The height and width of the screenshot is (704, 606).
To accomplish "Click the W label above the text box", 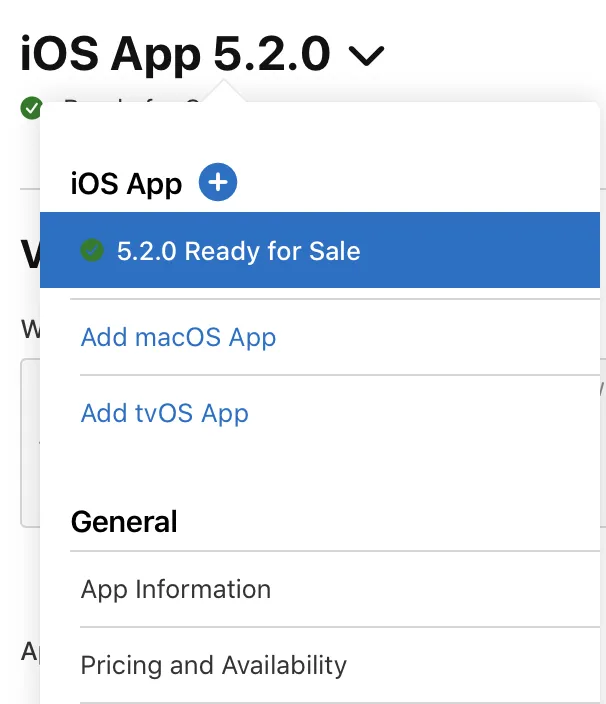I will coord(29,329).
